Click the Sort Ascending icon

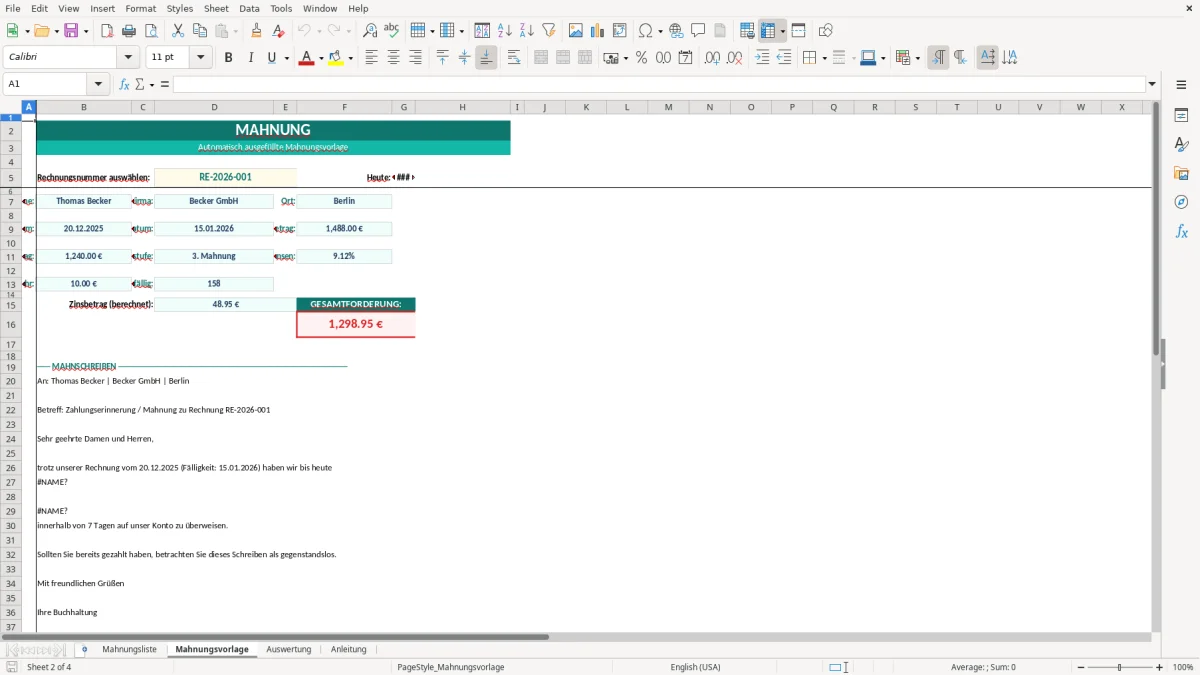tap(505, 31)
